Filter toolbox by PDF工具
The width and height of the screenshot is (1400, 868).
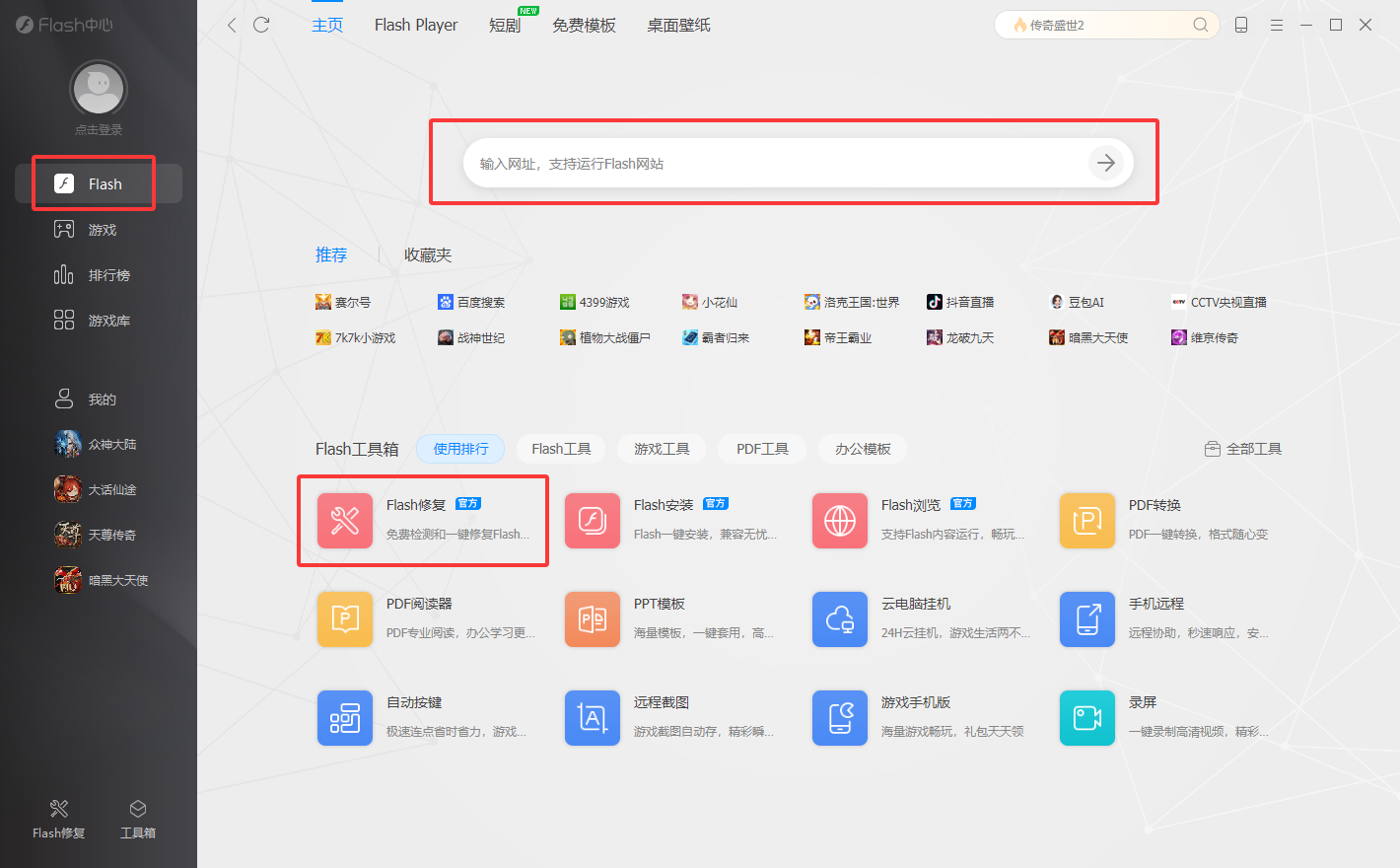pyautogui.click(x=762, y=449)
